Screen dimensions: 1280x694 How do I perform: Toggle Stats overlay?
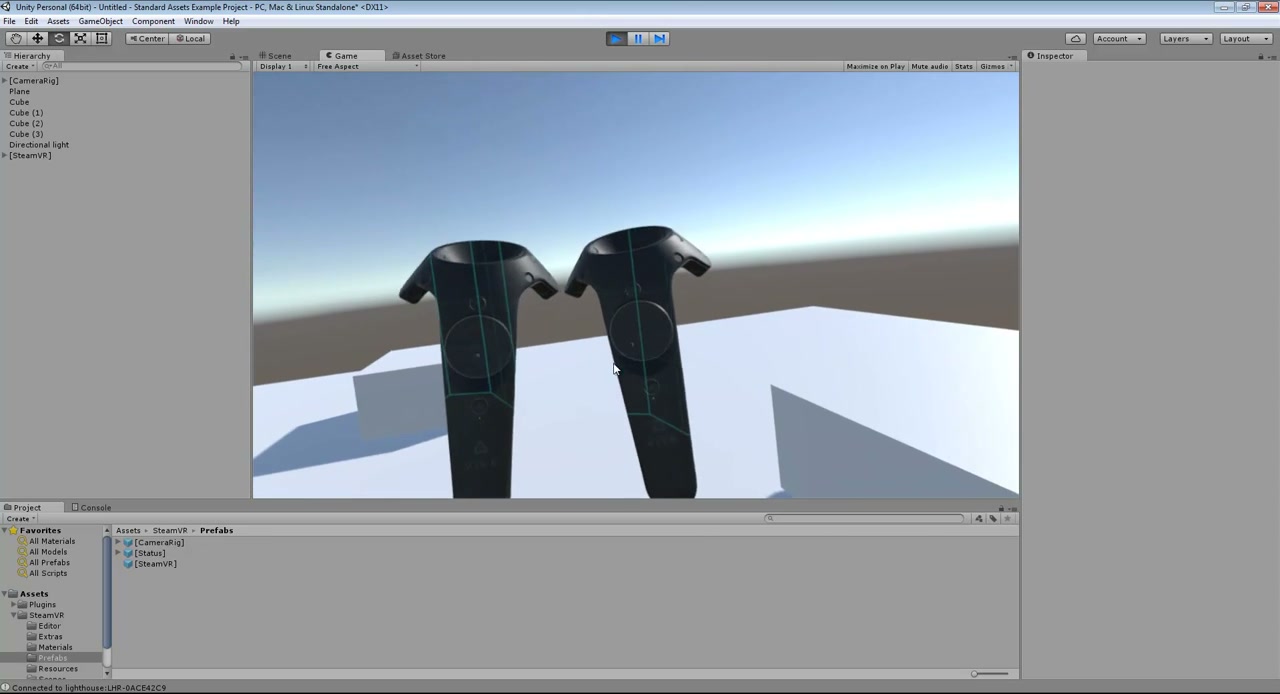[963, 66]
